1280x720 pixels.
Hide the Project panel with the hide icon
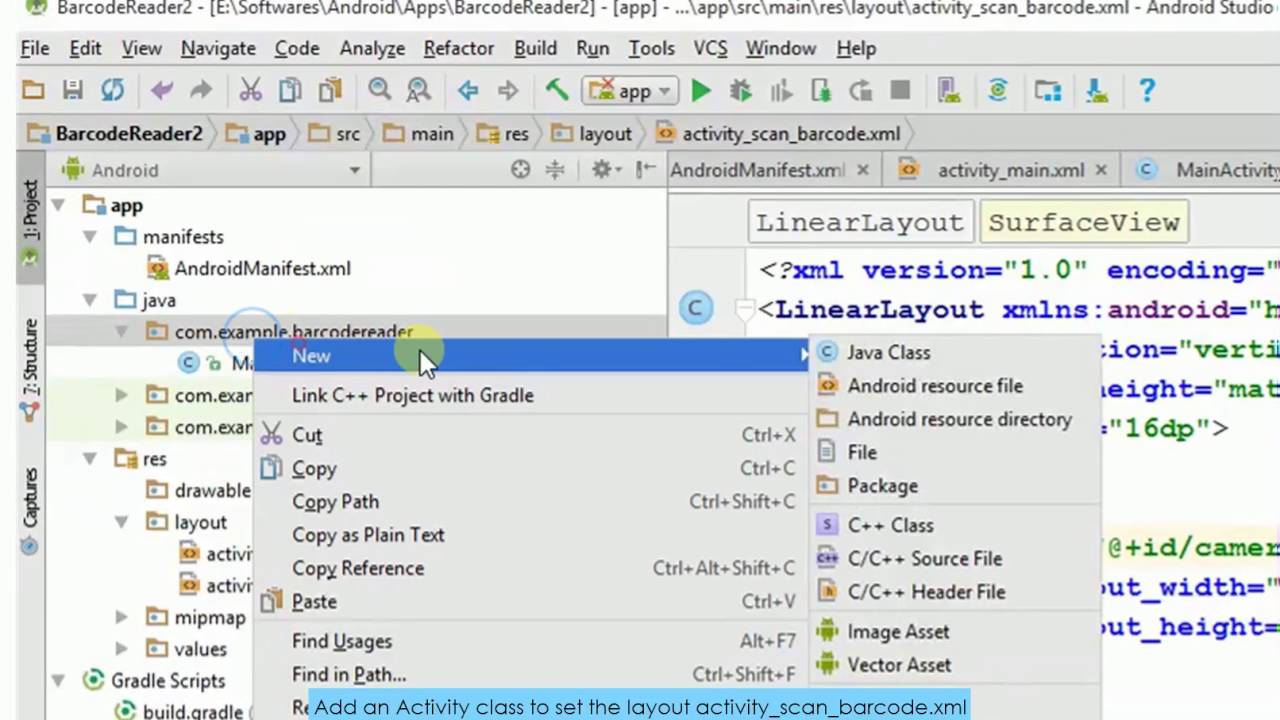(x=647, y=170)
